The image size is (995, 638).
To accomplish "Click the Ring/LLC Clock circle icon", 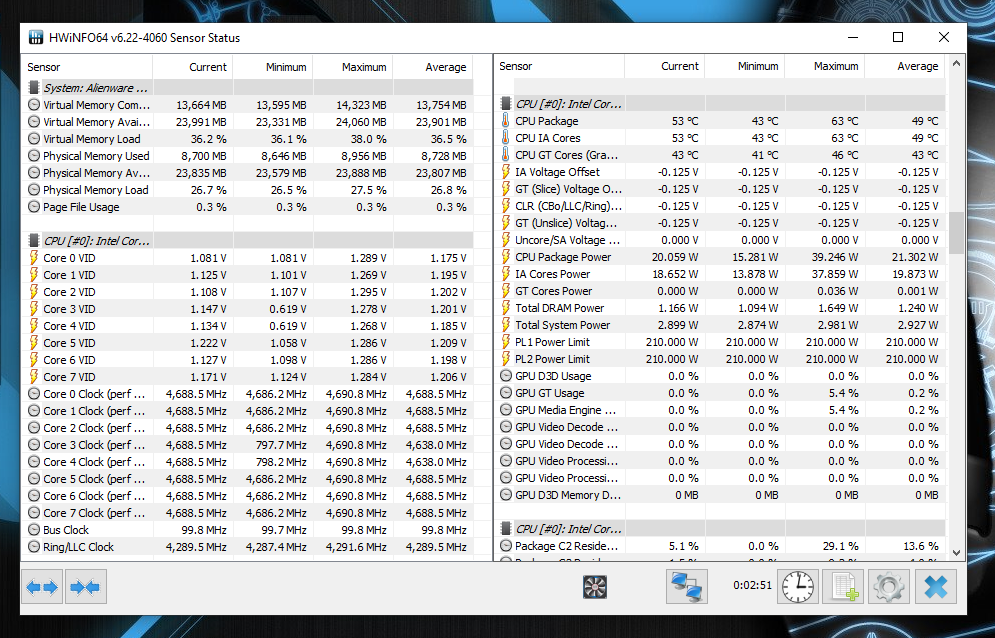I will coord(34,547).
